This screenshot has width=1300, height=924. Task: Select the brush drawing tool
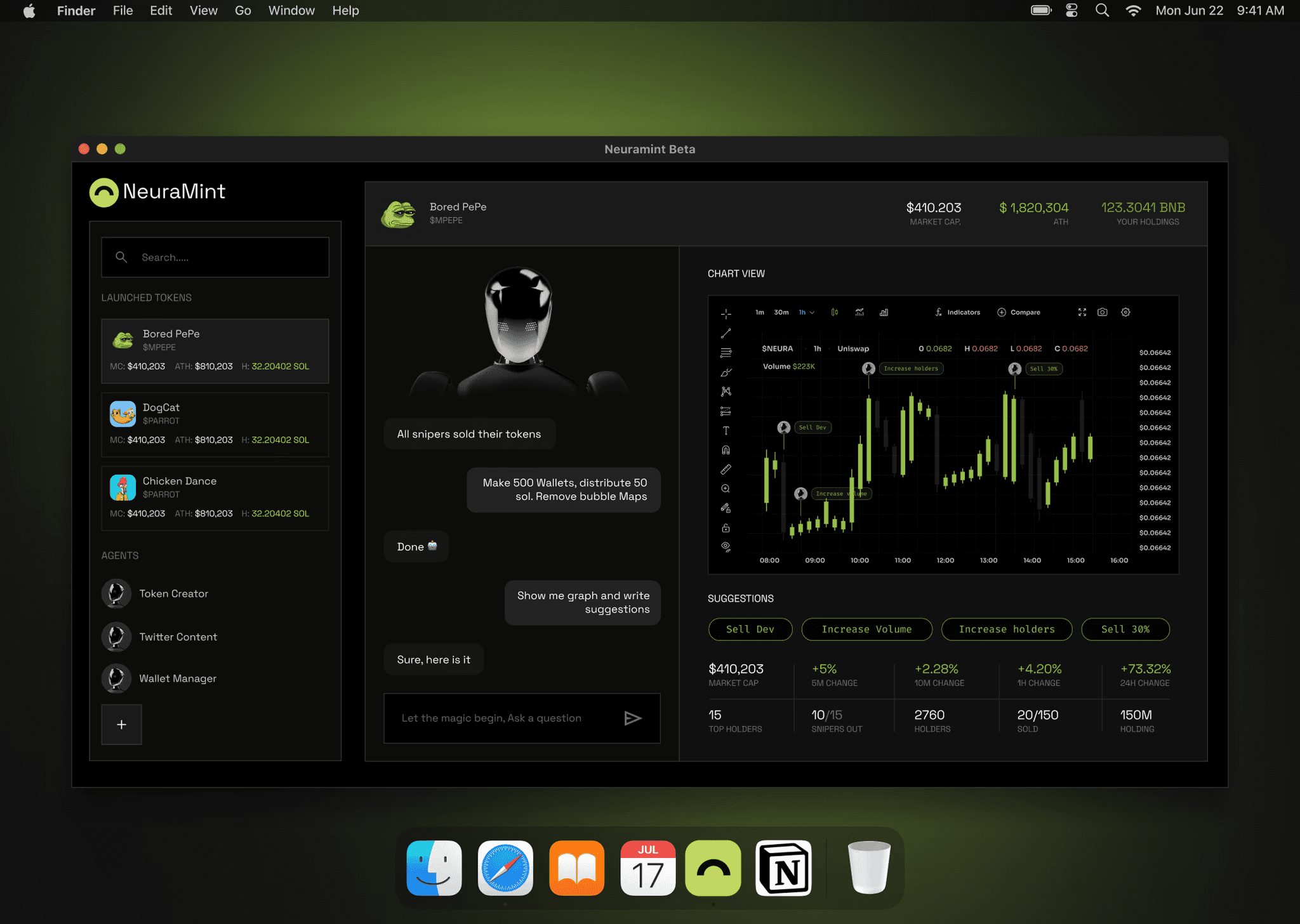[726, 373]
